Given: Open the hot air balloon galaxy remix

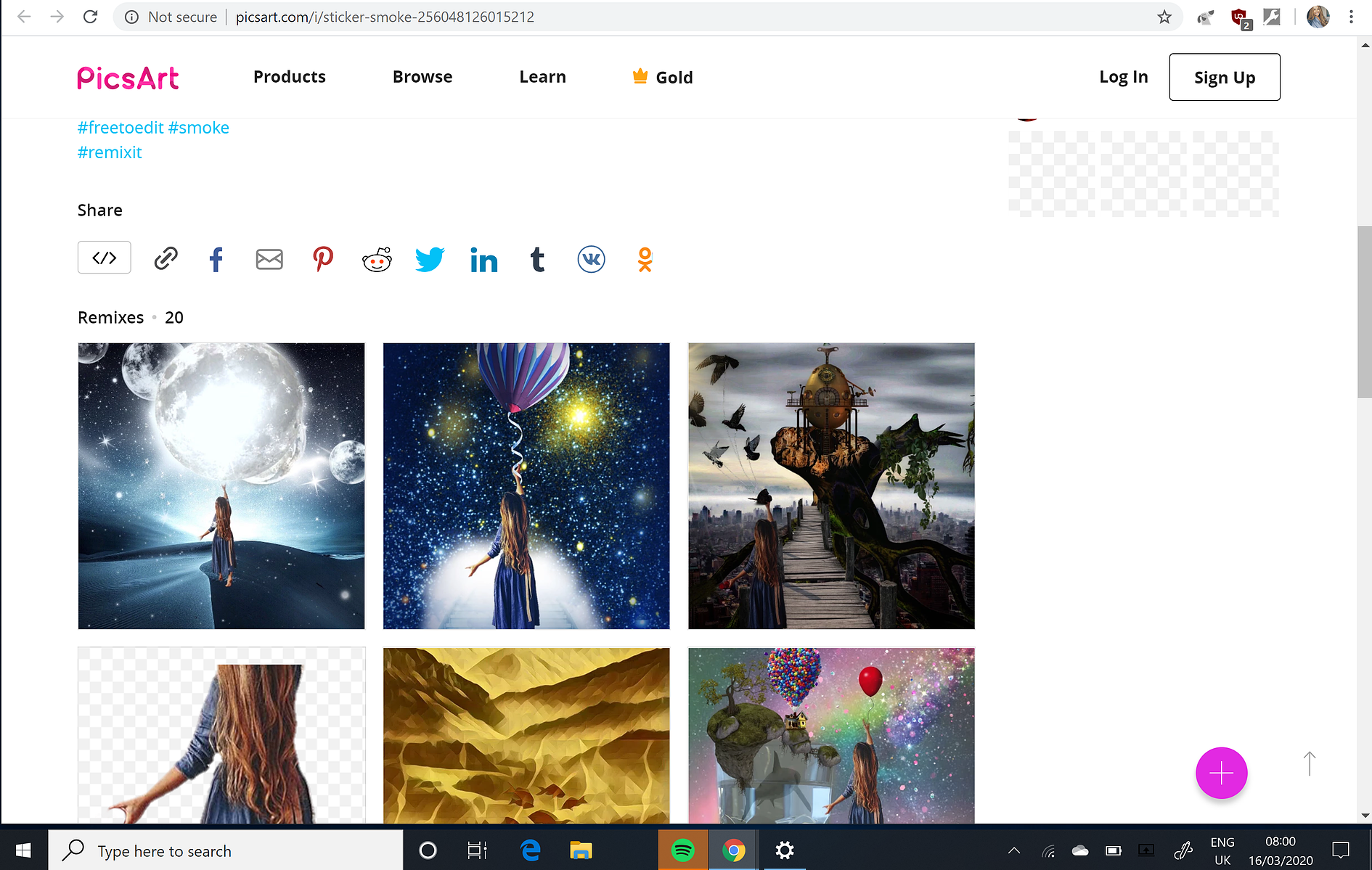Looking at the screenshot, I should point(526,486).
